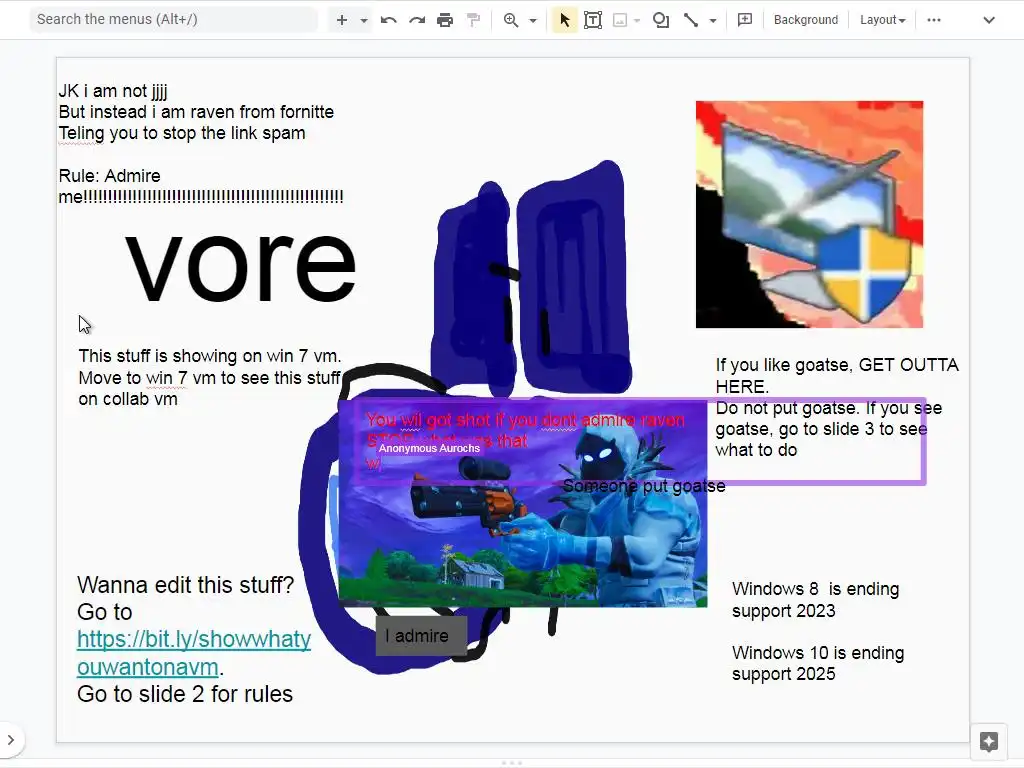Click the 'I admire' gray box
The image size is (1024, 768).
click(421, 635)
